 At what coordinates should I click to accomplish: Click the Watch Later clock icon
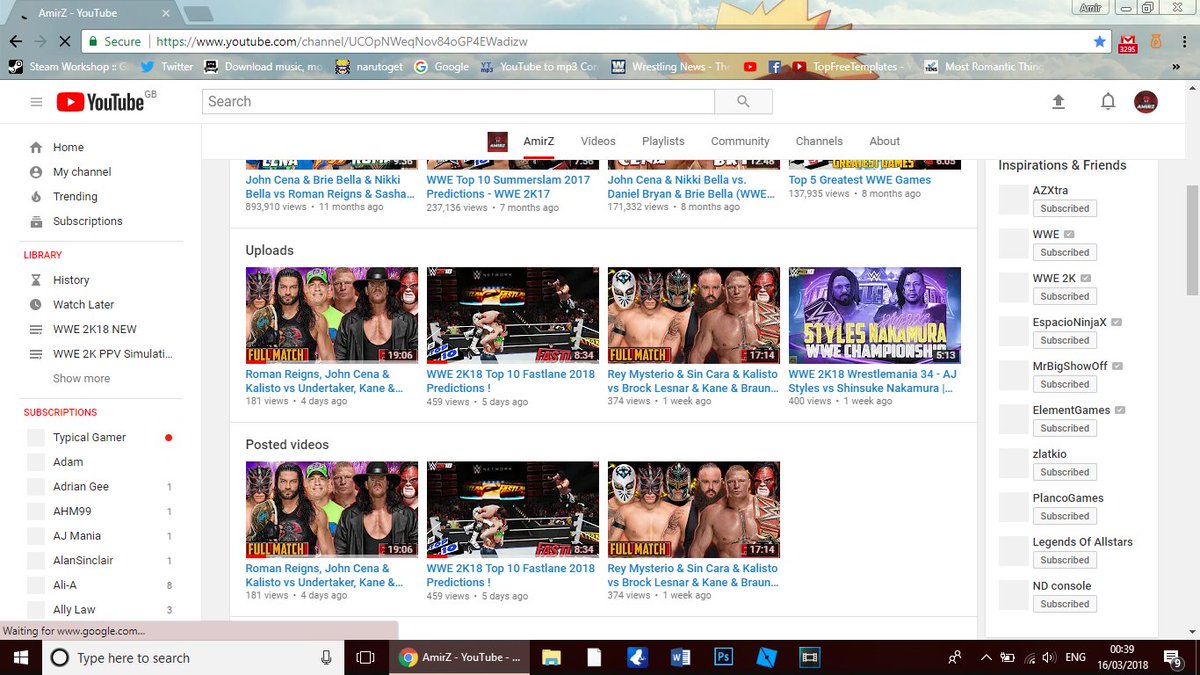tap(36, 304)
